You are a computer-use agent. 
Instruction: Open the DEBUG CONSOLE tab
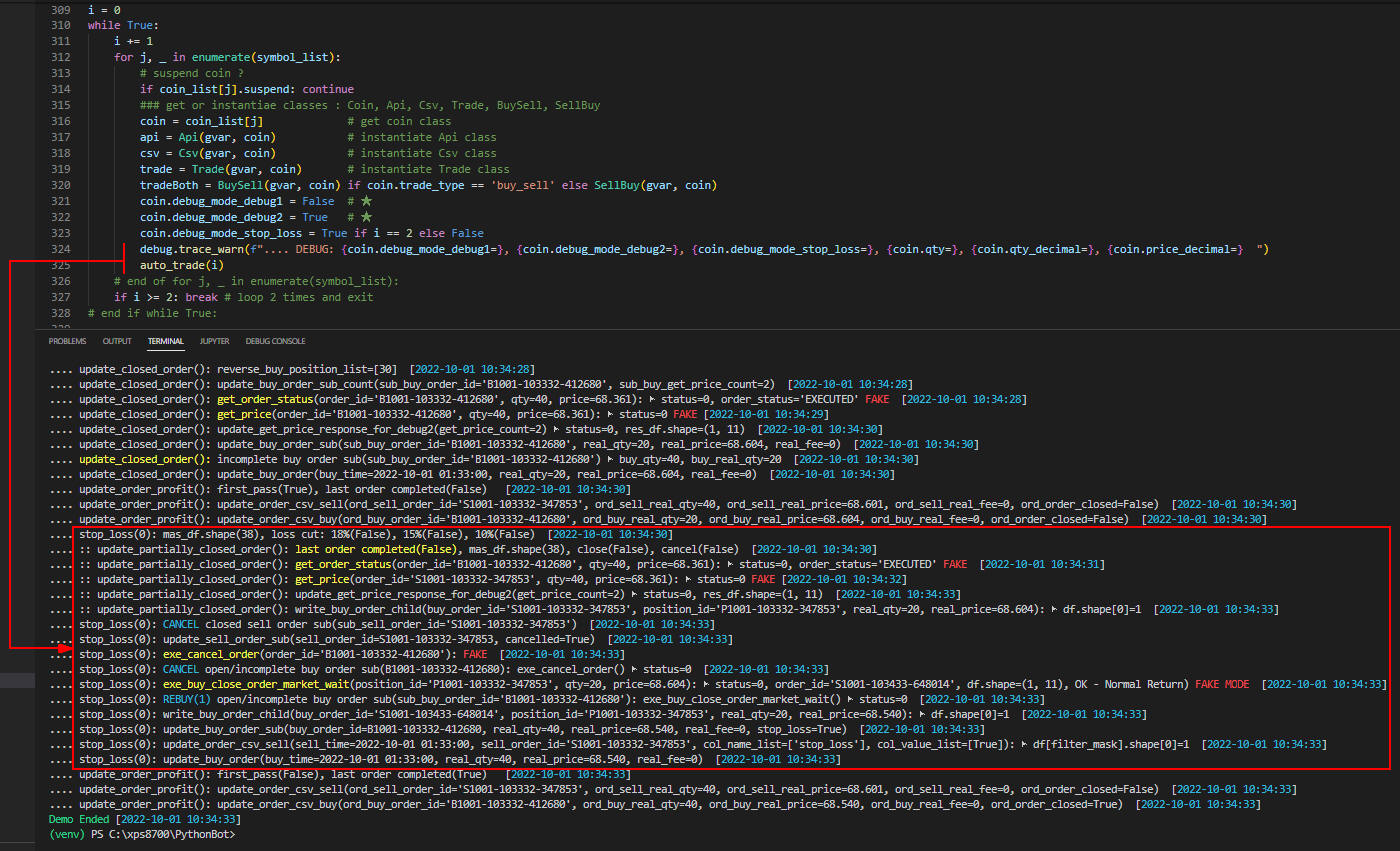coord(276,341)
